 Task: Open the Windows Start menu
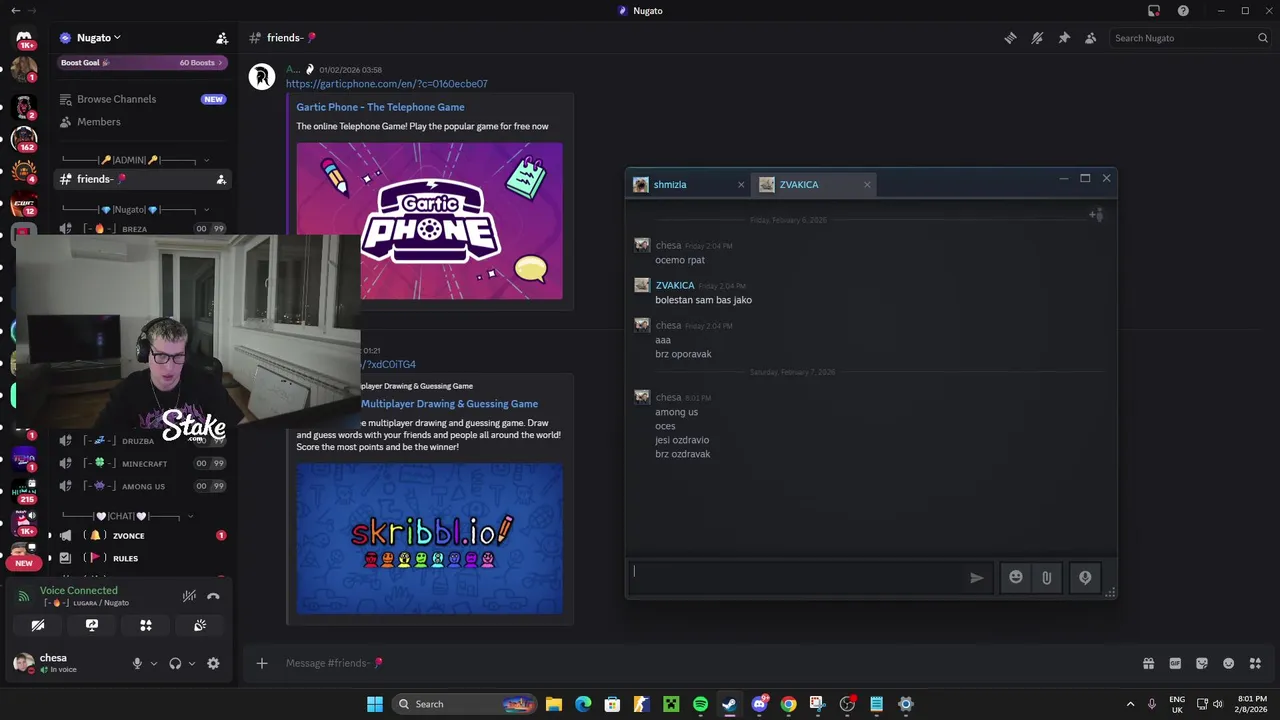[x=375, y=704]
